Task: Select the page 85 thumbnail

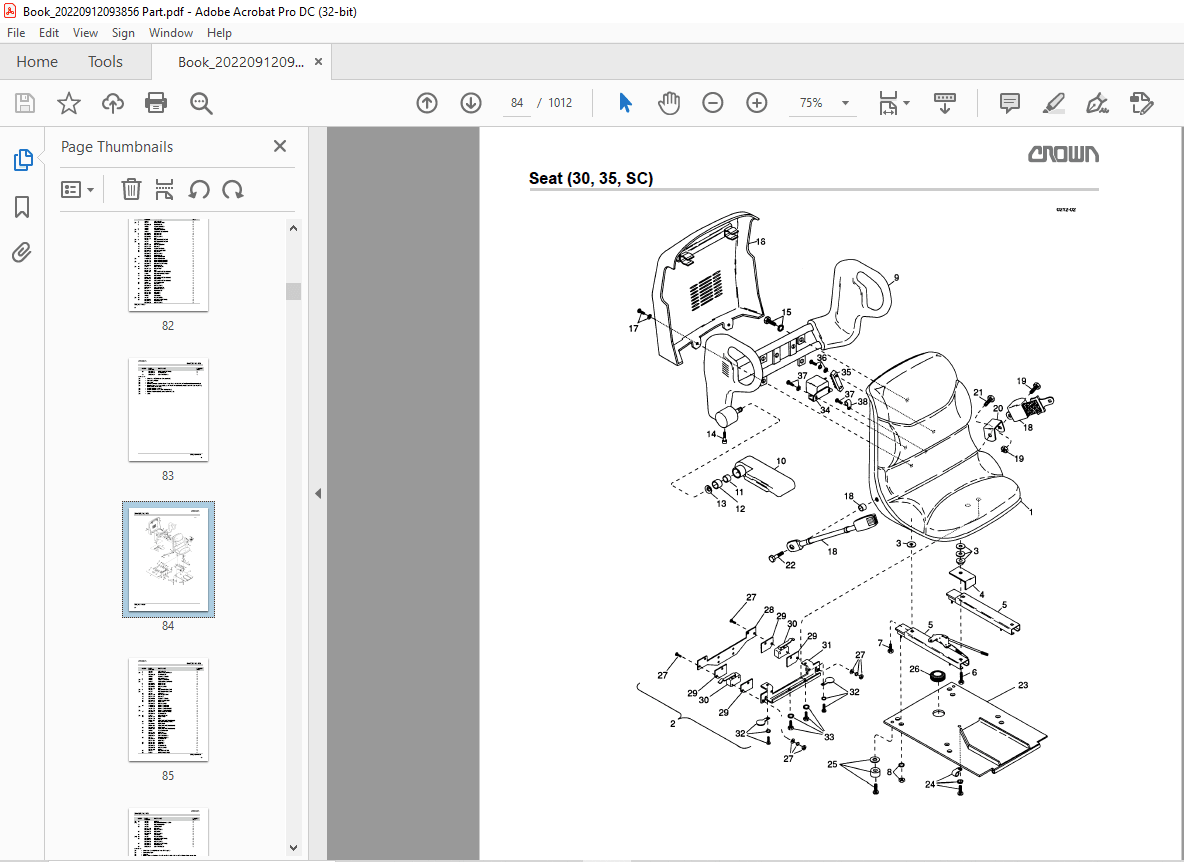Action: [x=168, y=710]
